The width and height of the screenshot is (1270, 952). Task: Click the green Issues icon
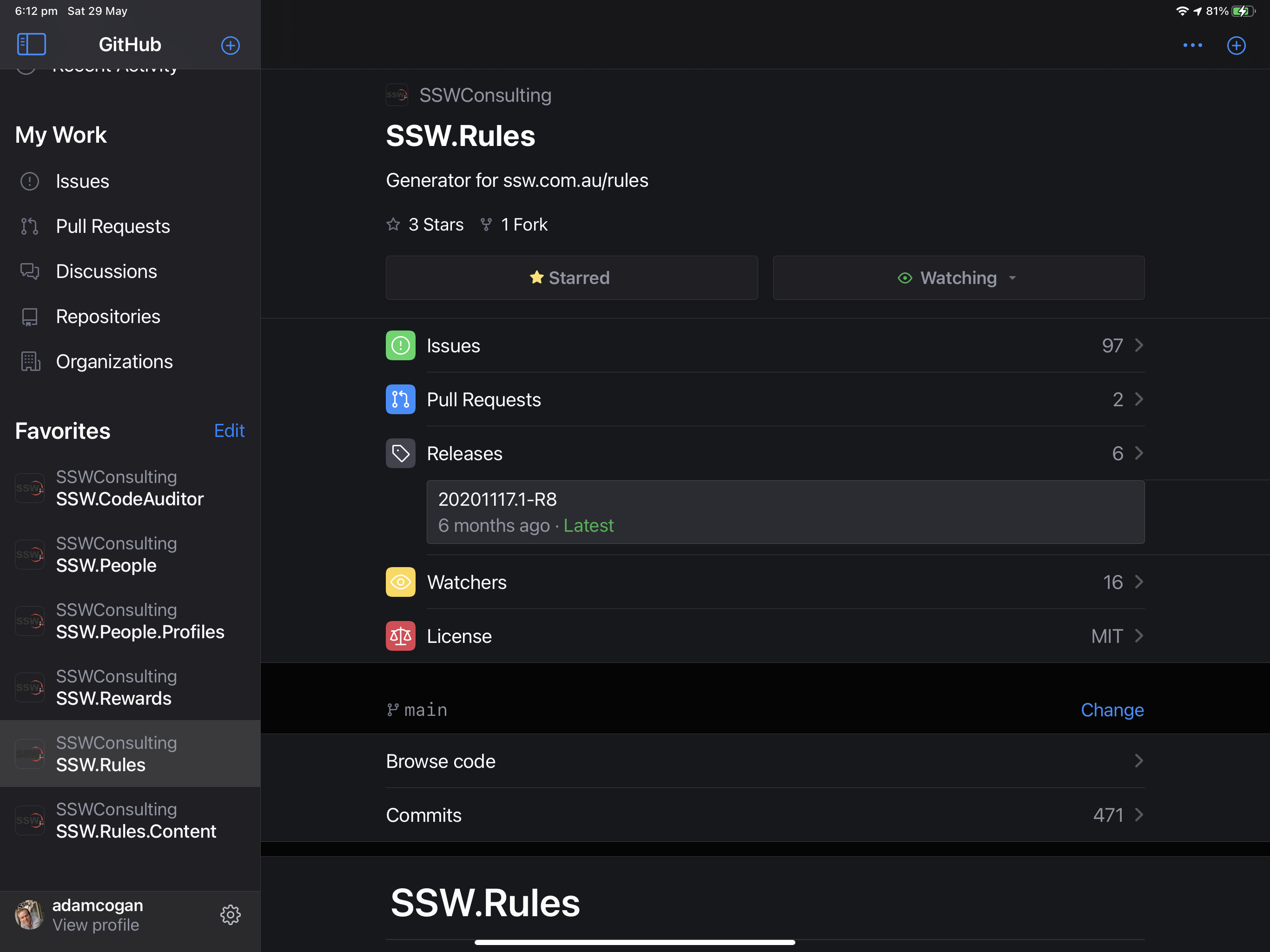coord(400,345)
